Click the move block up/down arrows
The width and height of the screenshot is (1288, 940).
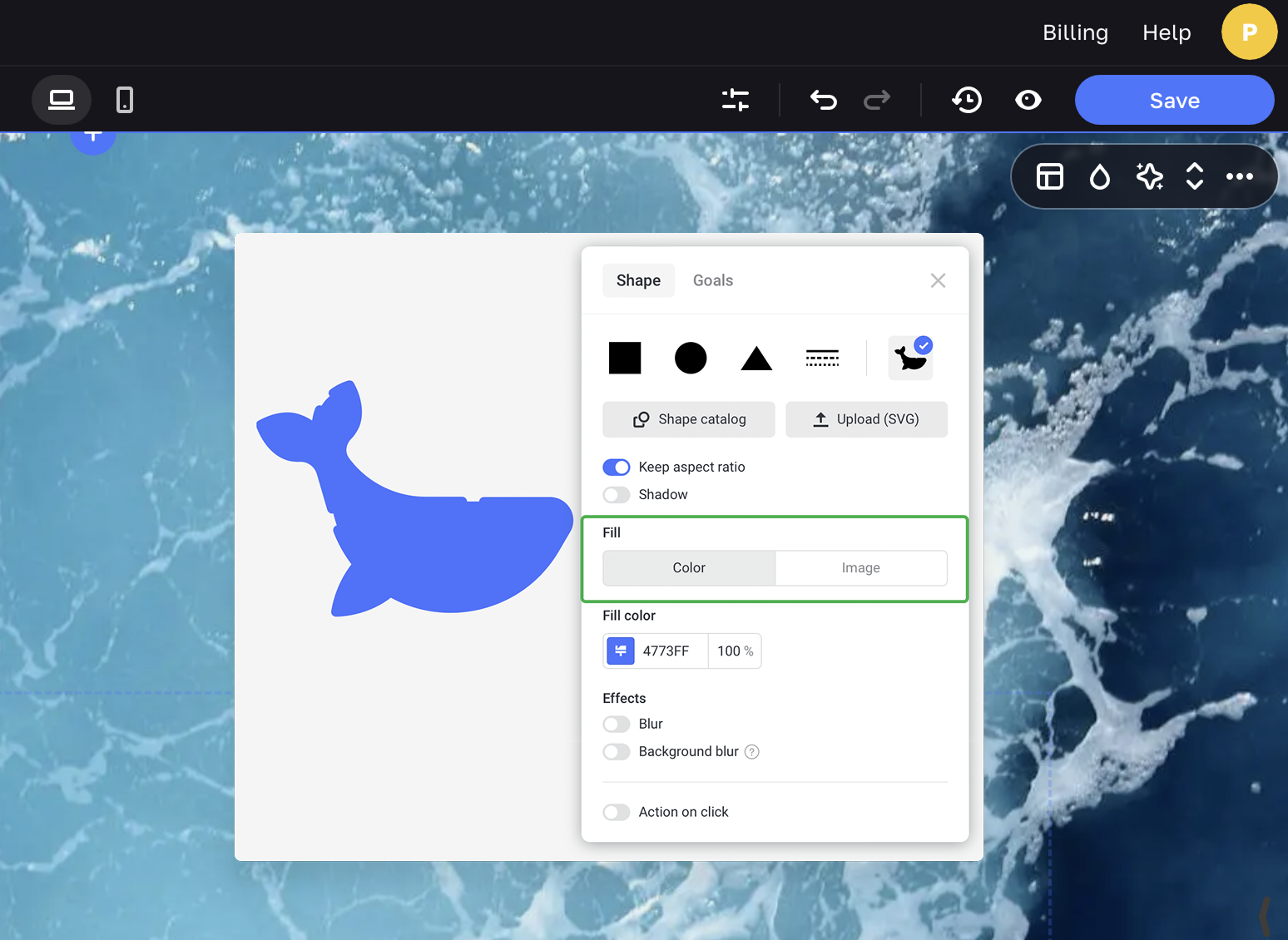point(1195,176)
